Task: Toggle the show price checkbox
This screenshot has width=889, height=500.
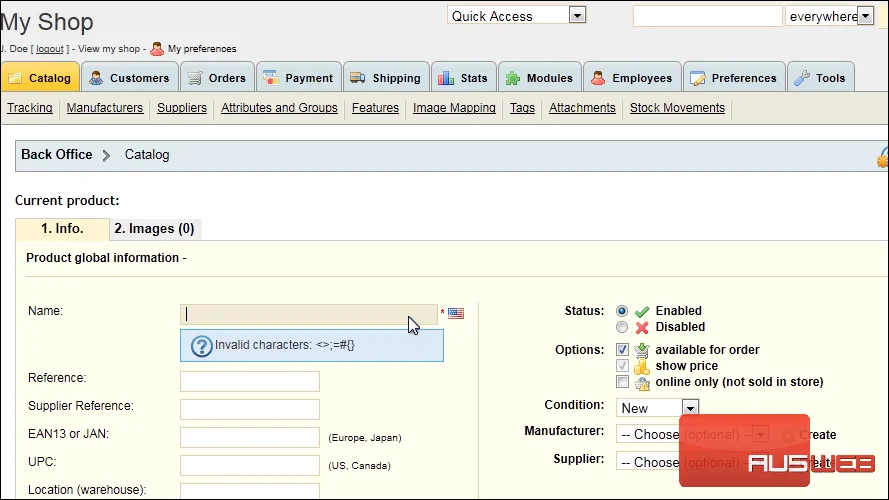Action: pos(623,366)
